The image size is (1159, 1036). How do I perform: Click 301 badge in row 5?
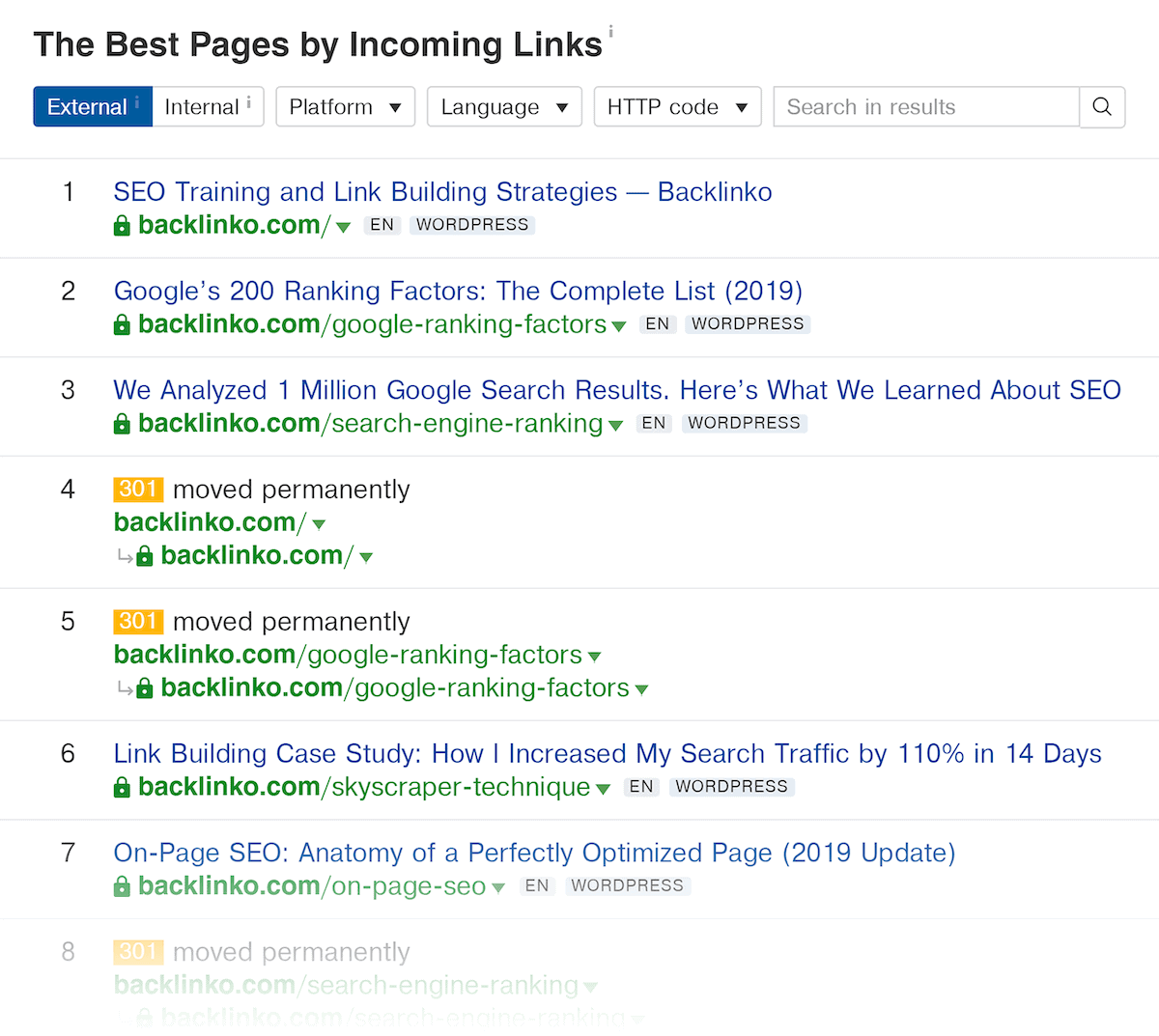click(138, 622)
